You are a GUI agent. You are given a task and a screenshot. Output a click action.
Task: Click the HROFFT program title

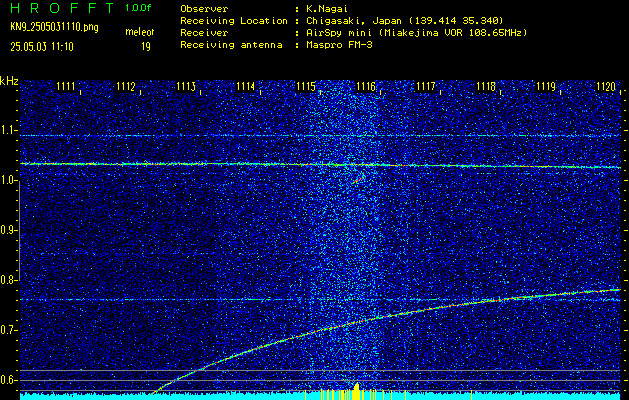pos(62,8)
